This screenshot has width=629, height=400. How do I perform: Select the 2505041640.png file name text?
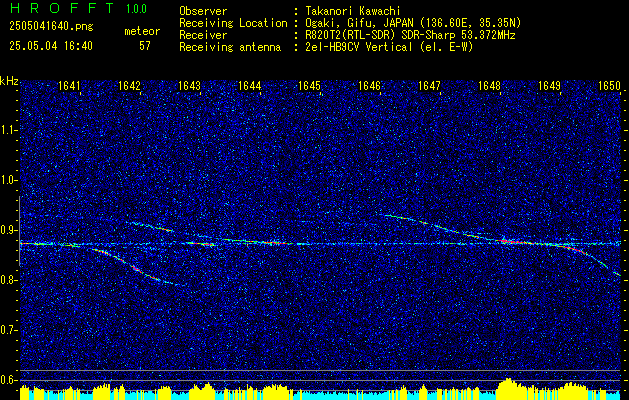pos(51,27)
